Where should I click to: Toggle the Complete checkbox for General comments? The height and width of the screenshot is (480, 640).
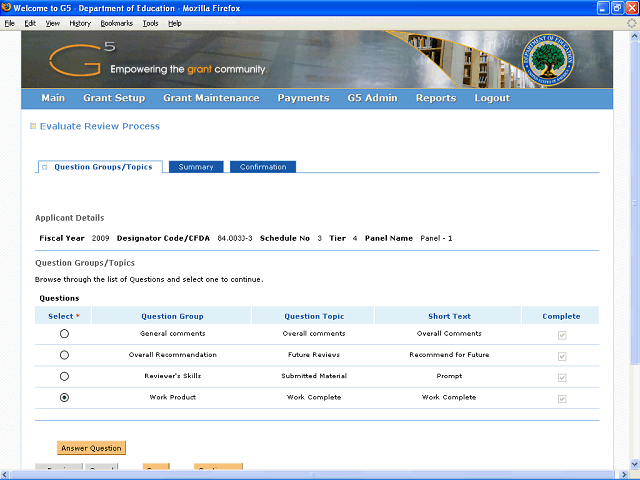point(561,334)
